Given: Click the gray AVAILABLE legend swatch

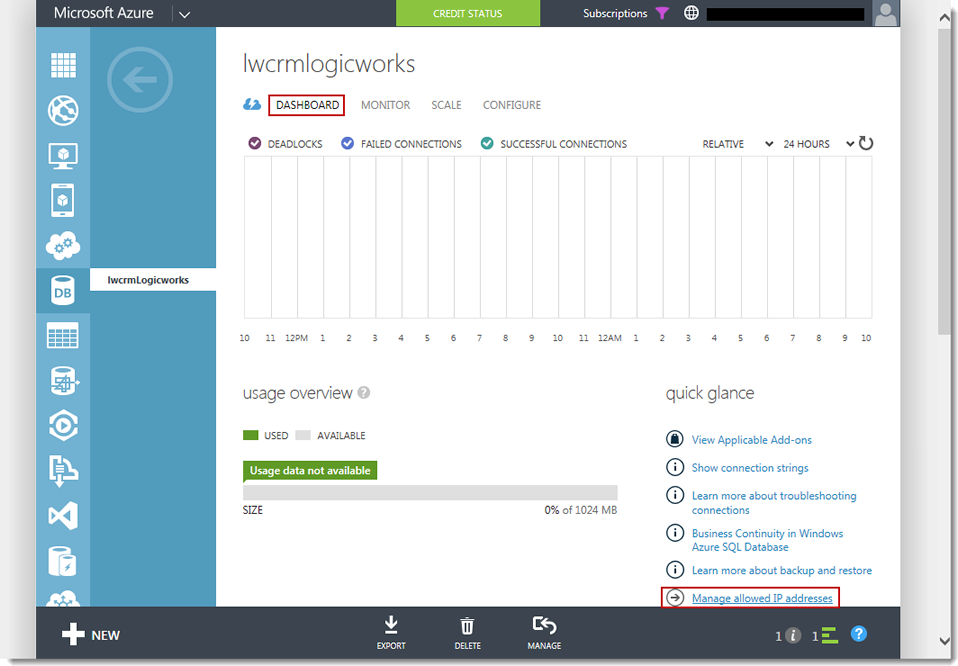Looking at the screenshot, I should pos(303,435).
